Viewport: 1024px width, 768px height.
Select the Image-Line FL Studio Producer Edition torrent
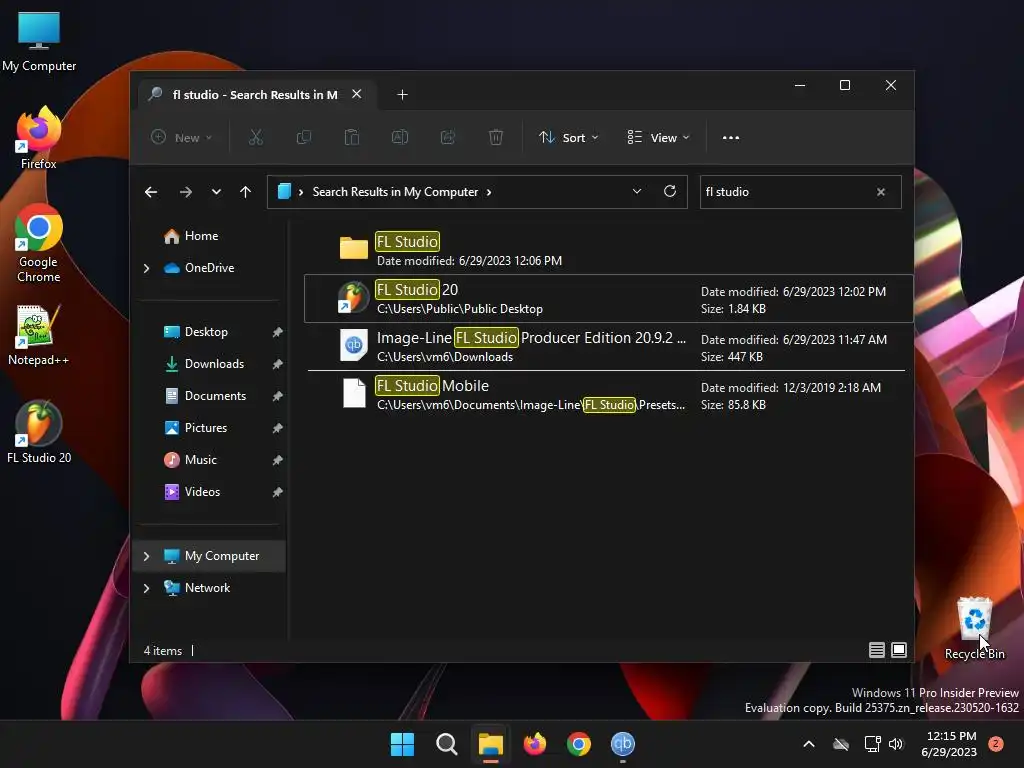click(x=609, y=347)
